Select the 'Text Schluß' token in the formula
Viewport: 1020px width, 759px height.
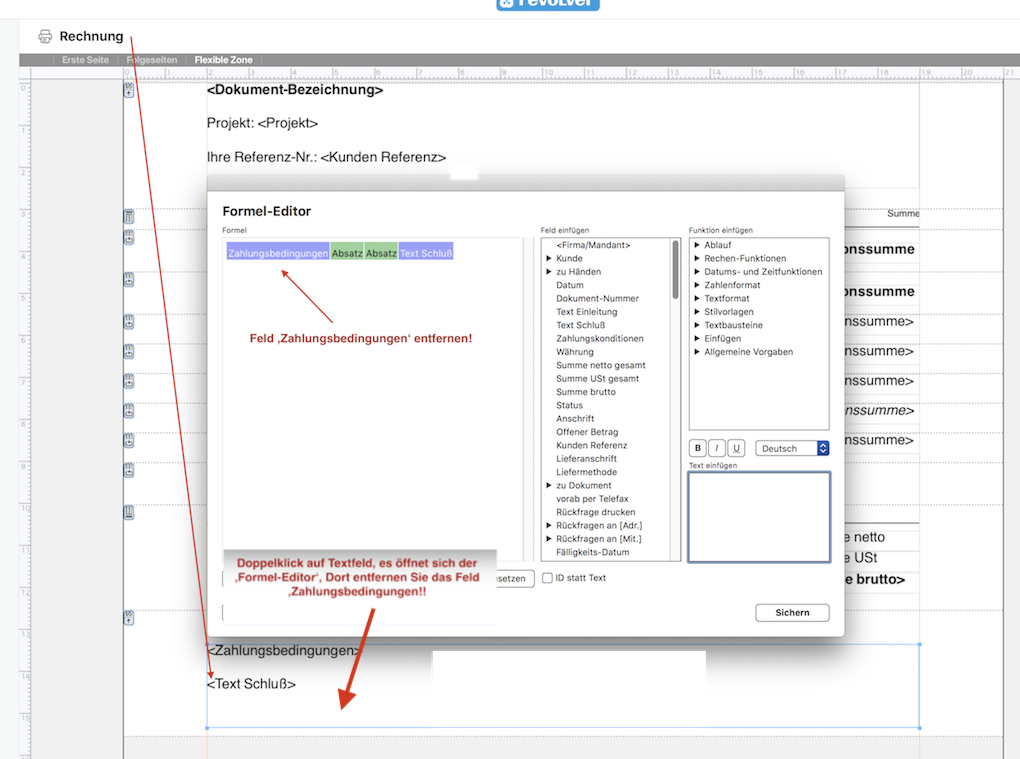pos(426,253)
